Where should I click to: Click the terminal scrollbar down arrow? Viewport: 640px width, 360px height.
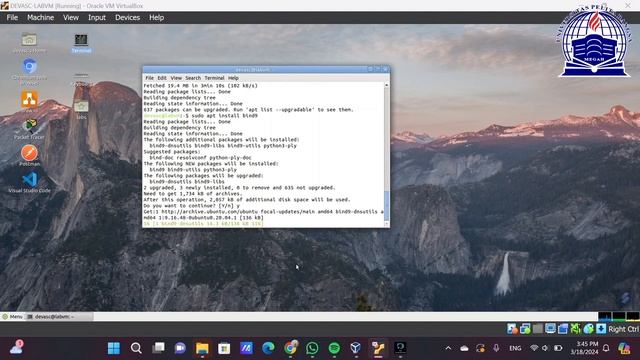click(387, 224)
